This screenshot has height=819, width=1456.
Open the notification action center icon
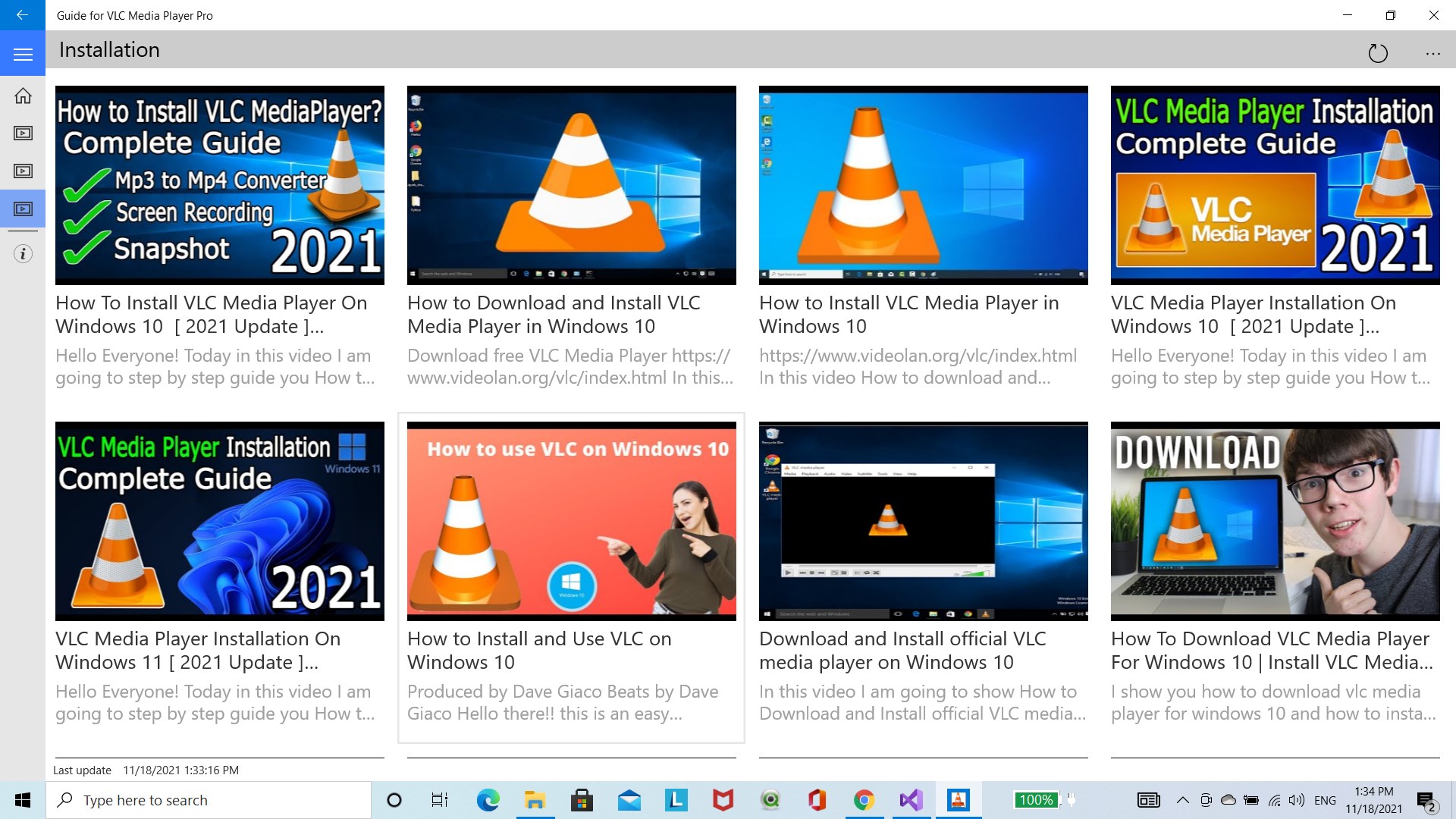[x=1426, y=801]
